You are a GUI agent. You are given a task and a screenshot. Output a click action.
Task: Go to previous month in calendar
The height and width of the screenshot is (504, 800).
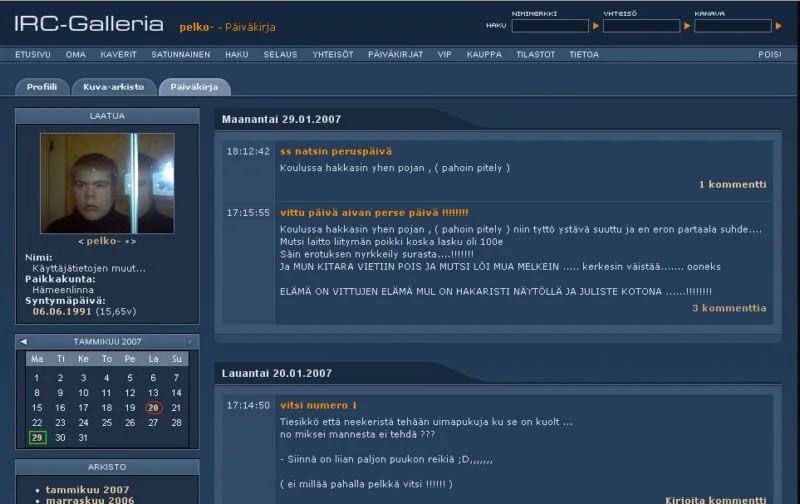point(24,342)
